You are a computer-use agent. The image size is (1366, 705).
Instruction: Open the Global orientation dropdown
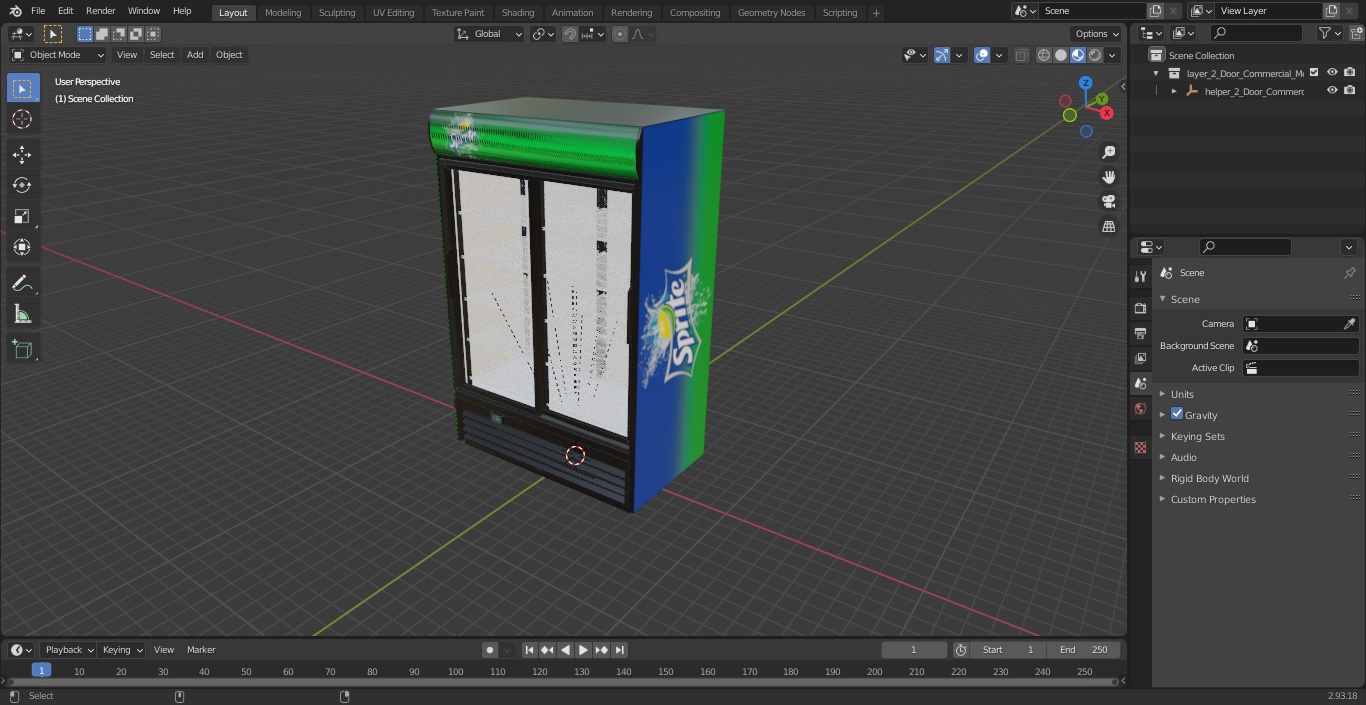pyautogui.click(x=490, y=34)
